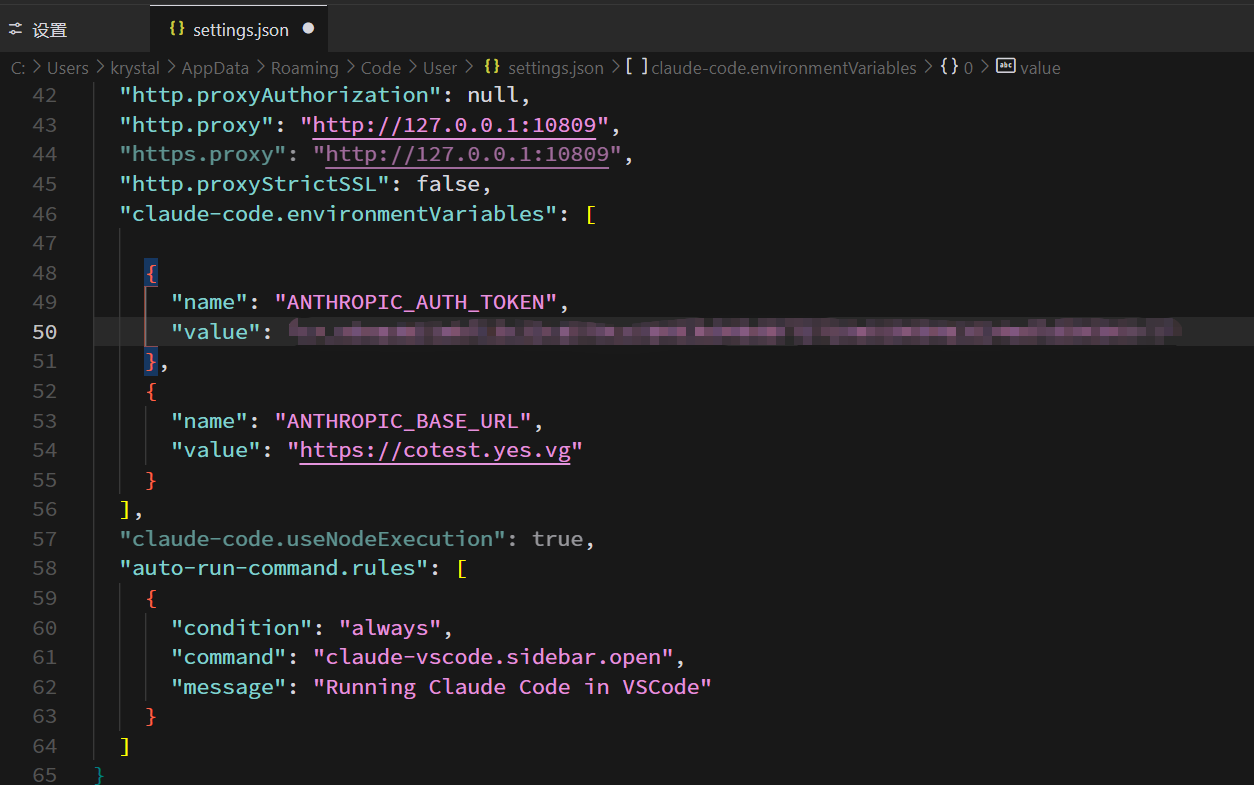
Task: Click the unsaved dot on settings.json tab
Action: [x=308, y=29]
